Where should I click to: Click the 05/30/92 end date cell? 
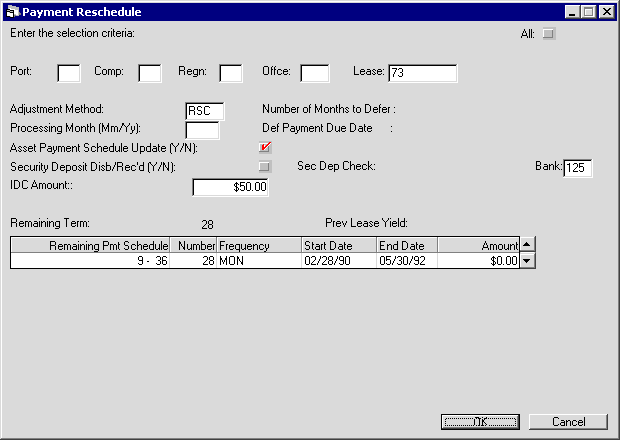pos(407,261)
